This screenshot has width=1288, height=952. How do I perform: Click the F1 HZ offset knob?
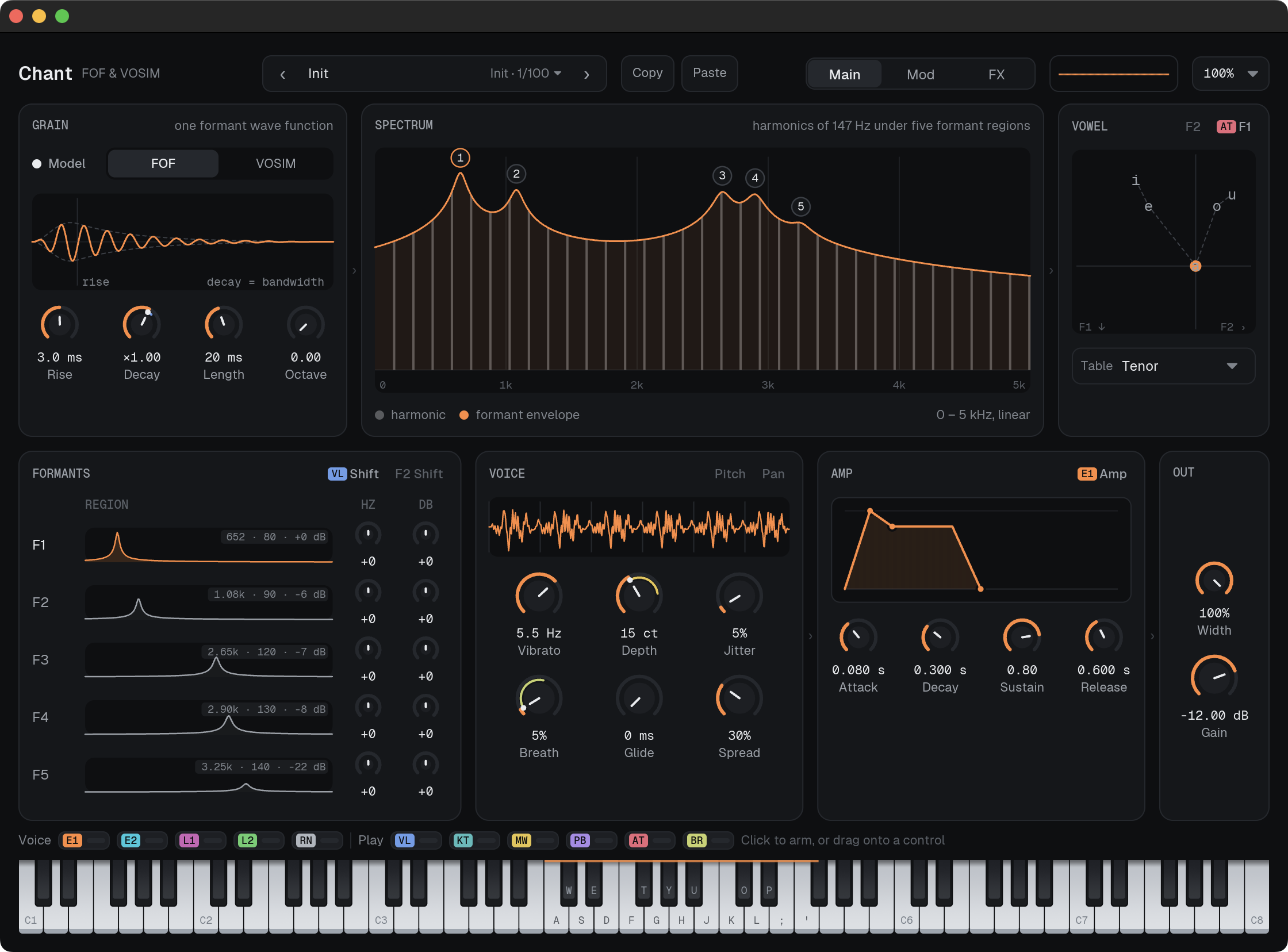point(367,534)
